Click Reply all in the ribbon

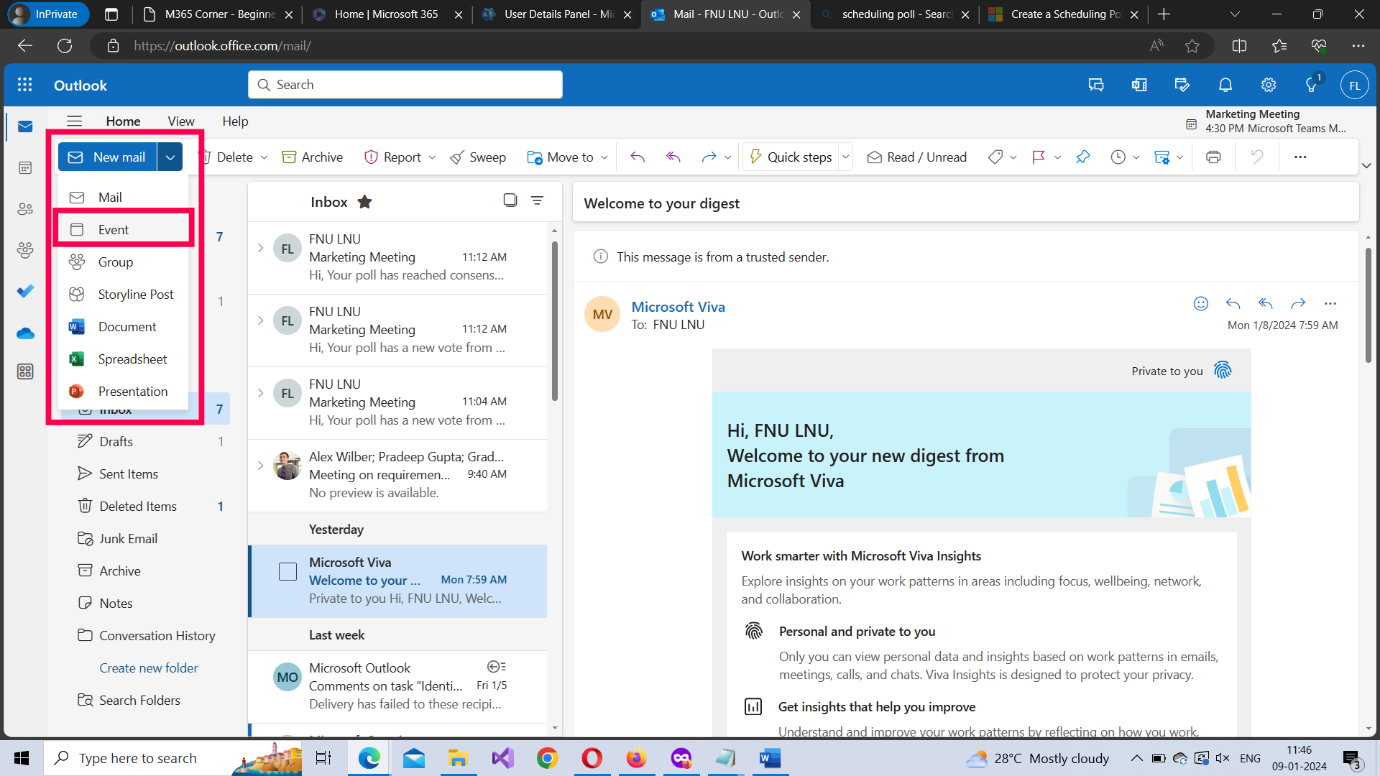[673, 157]
